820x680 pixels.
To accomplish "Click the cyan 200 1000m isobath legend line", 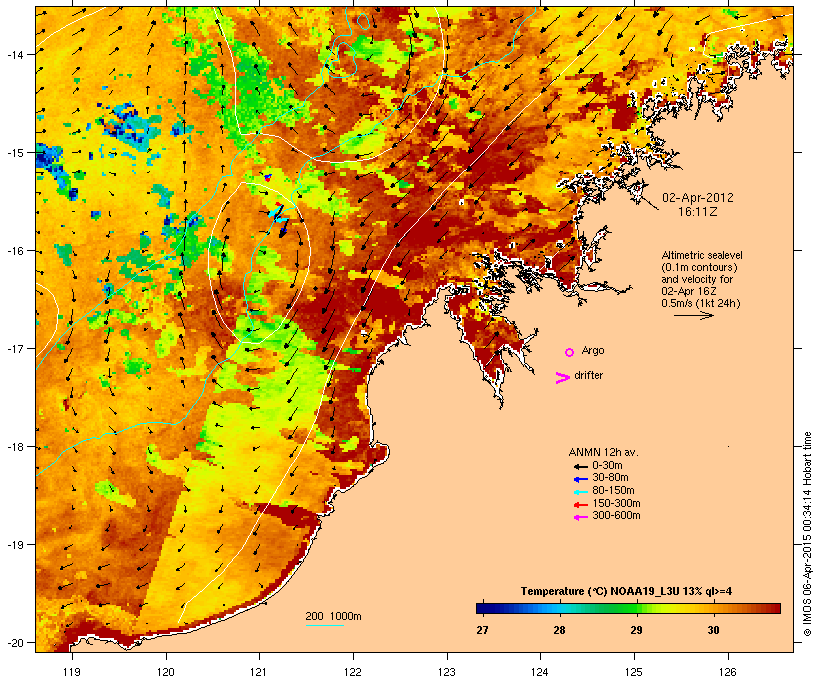I will [325, 625].
